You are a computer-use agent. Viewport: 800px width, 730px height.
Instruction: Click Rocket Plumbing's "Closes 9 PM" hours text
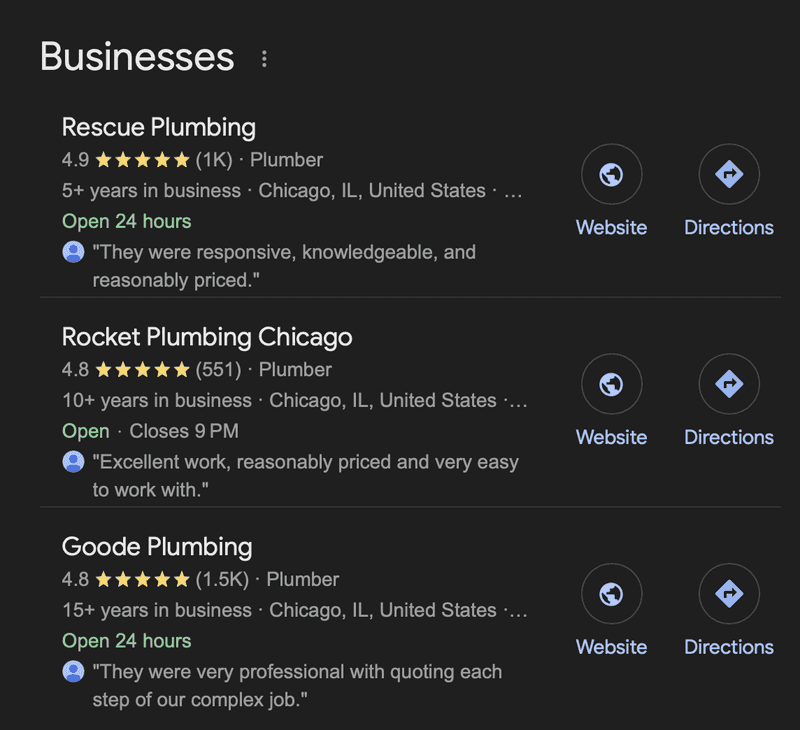click(184, 431)
